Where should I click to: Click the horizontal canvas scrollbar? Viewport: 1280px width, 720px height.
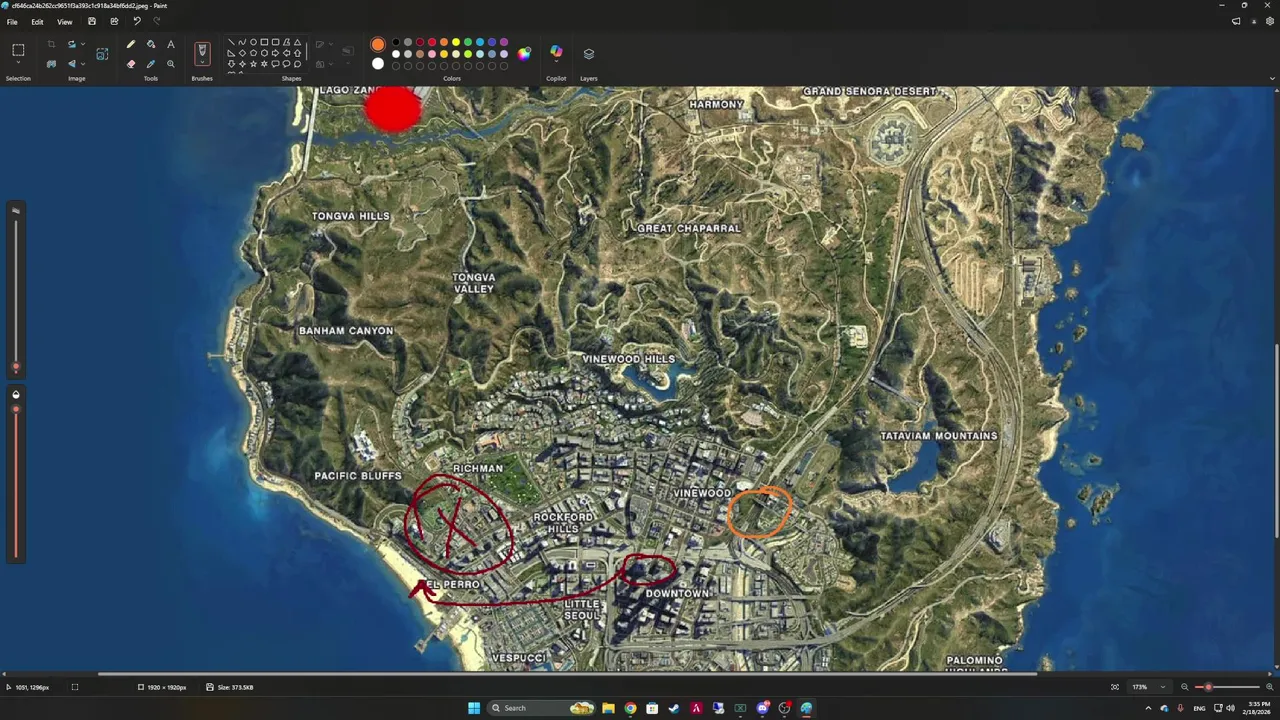pos(567,675)
